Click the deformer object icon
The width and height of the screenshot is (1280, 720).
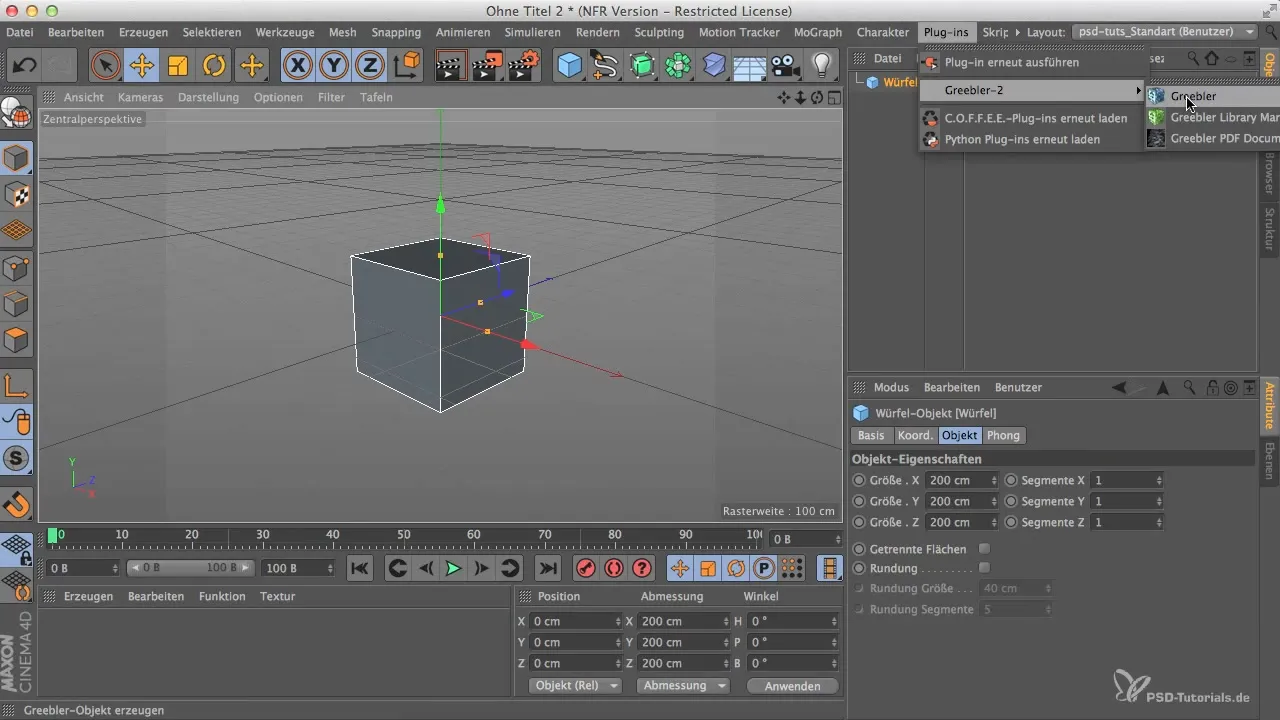(714, 66)
